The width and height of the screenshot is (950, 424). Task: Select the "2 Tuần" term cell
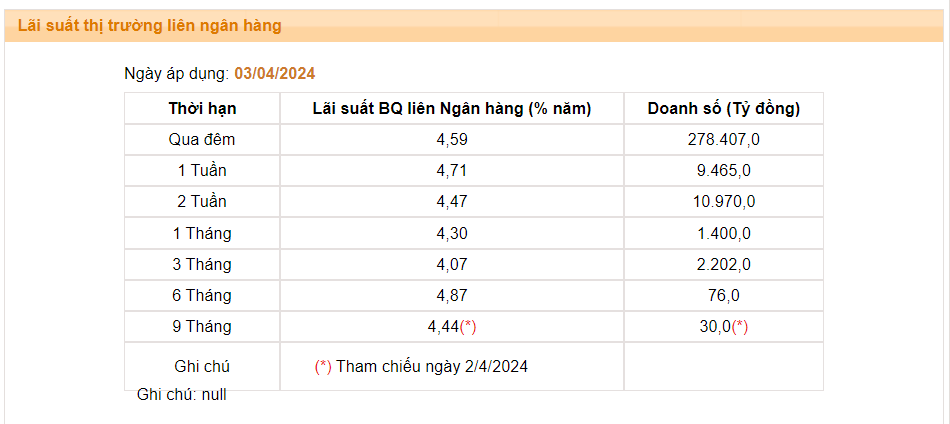tap(202, 202)
